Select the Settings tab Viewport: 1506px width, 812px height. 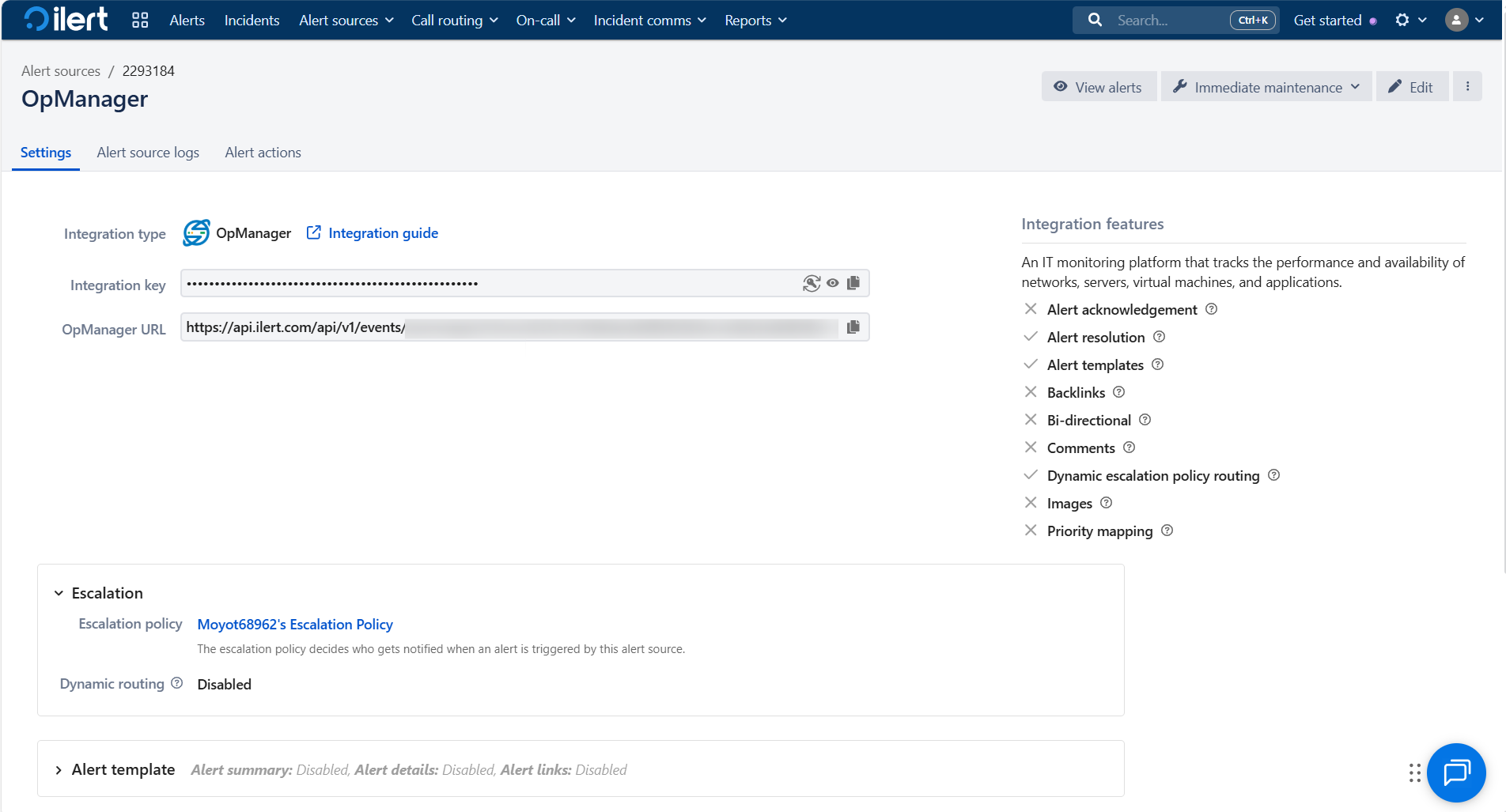[46, 153]
